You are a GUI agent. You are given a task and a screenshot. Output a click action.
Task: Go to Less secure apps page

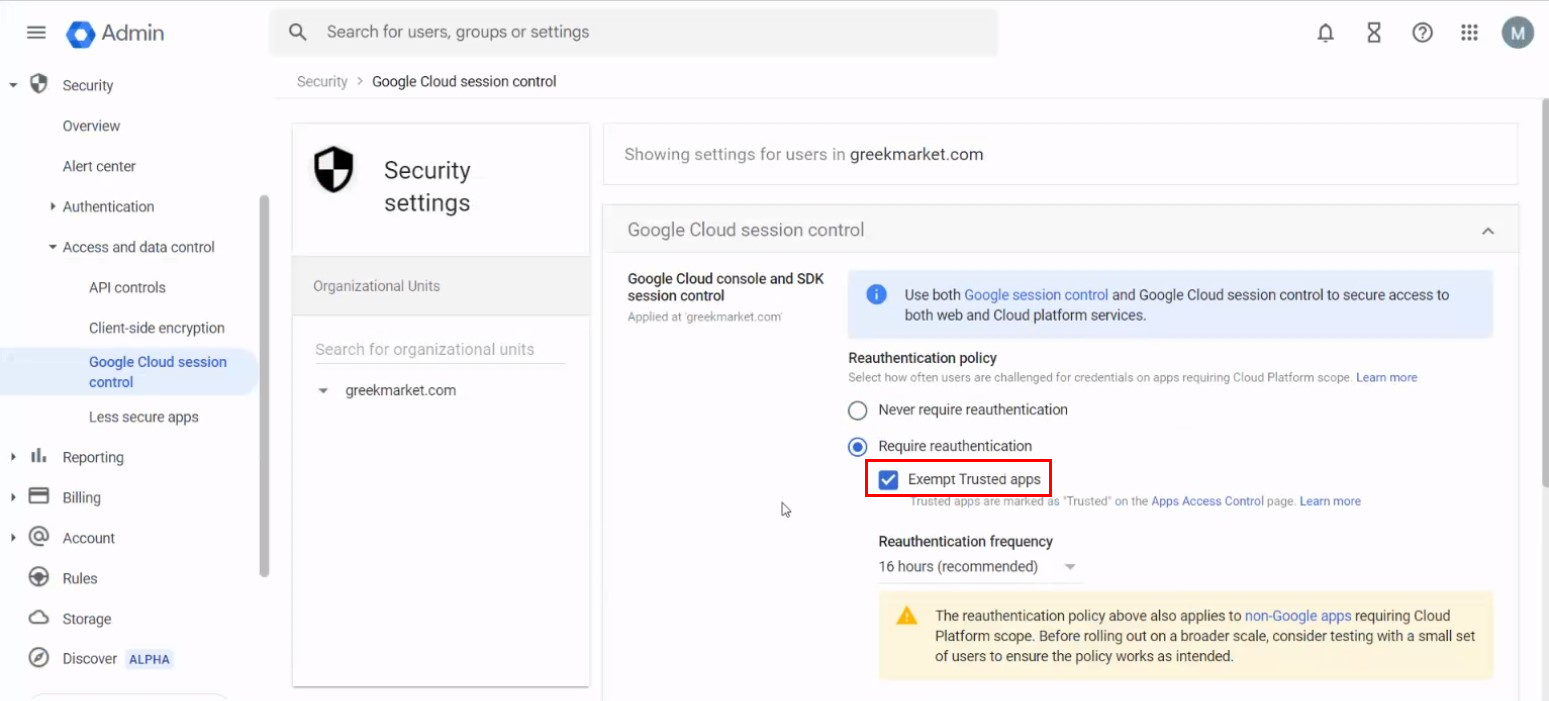click(143, 417)
